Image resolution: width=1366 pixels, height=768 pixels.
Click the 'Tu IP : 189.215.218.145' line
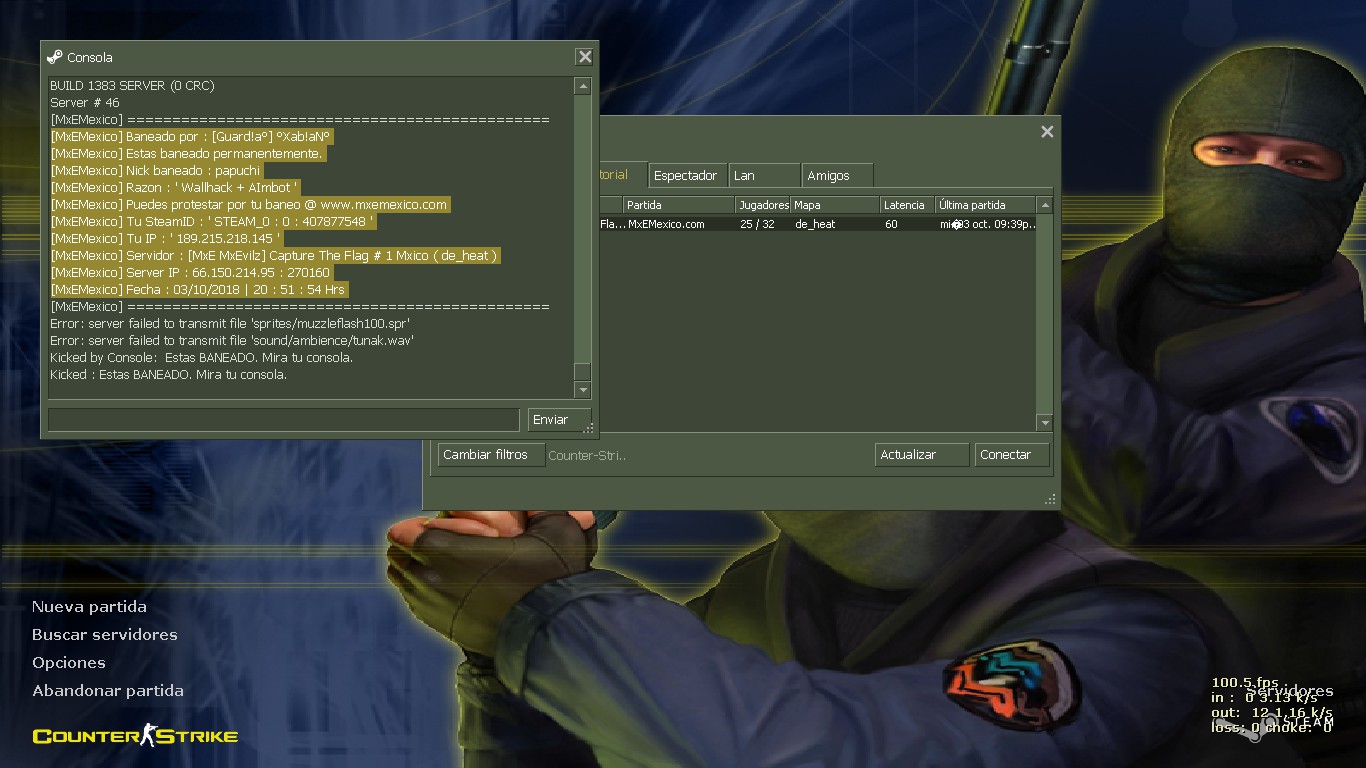166,238
